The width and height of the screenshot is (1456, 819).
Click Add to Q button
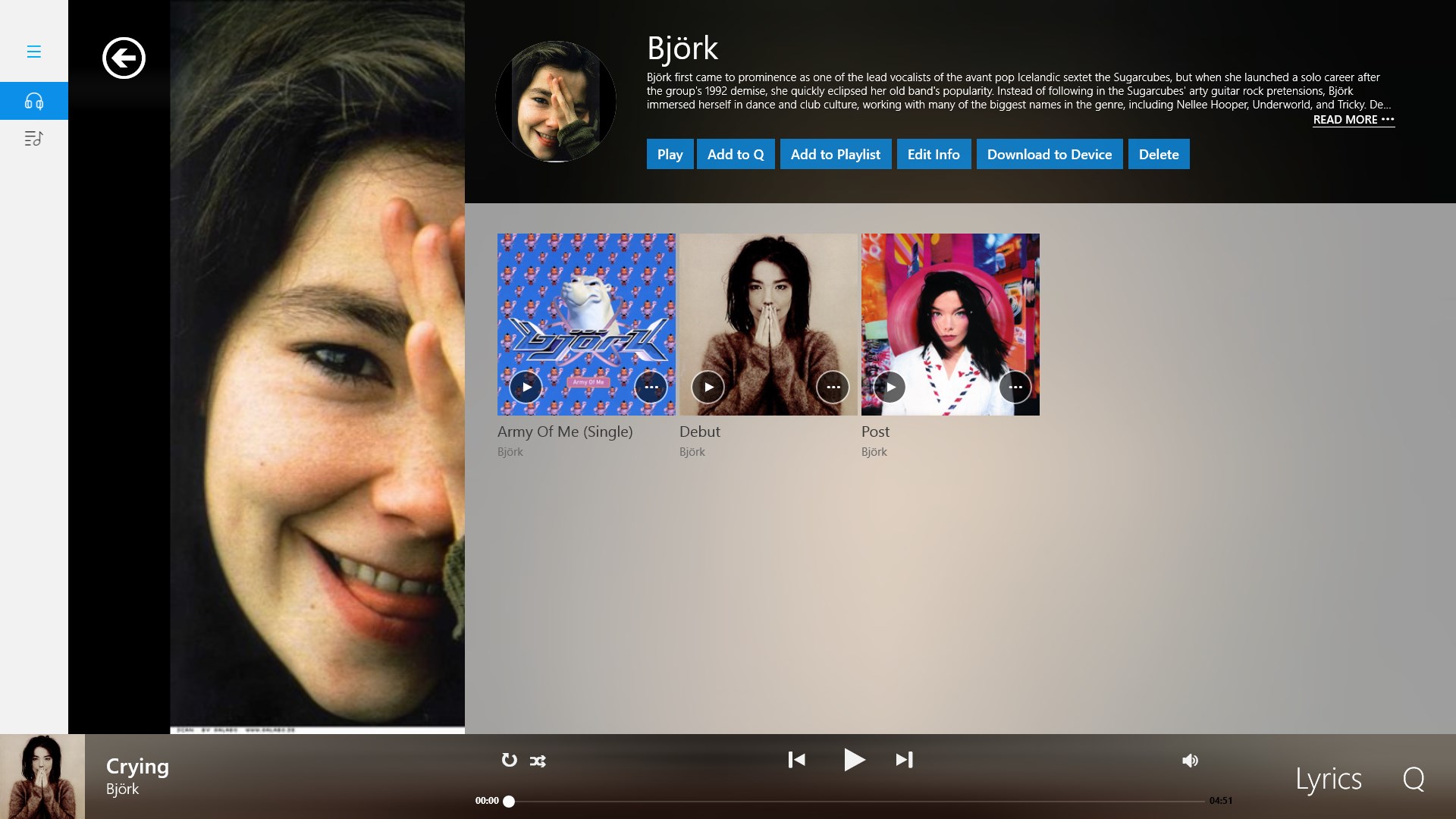[x=736, y=154]
